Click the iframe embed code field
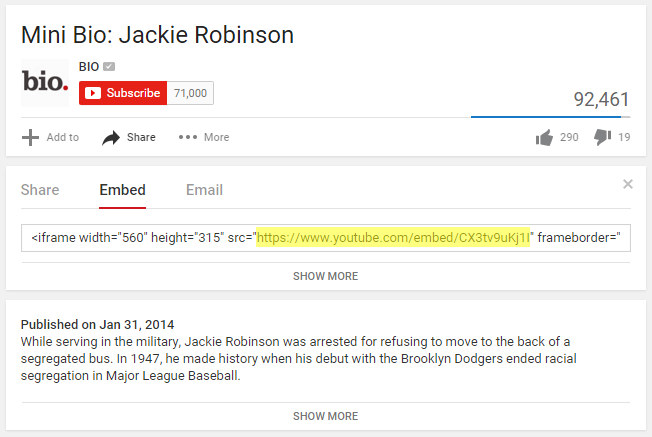The height and width of the screenshot is (437, 652). pyautogui.click(x=326, y=238)
